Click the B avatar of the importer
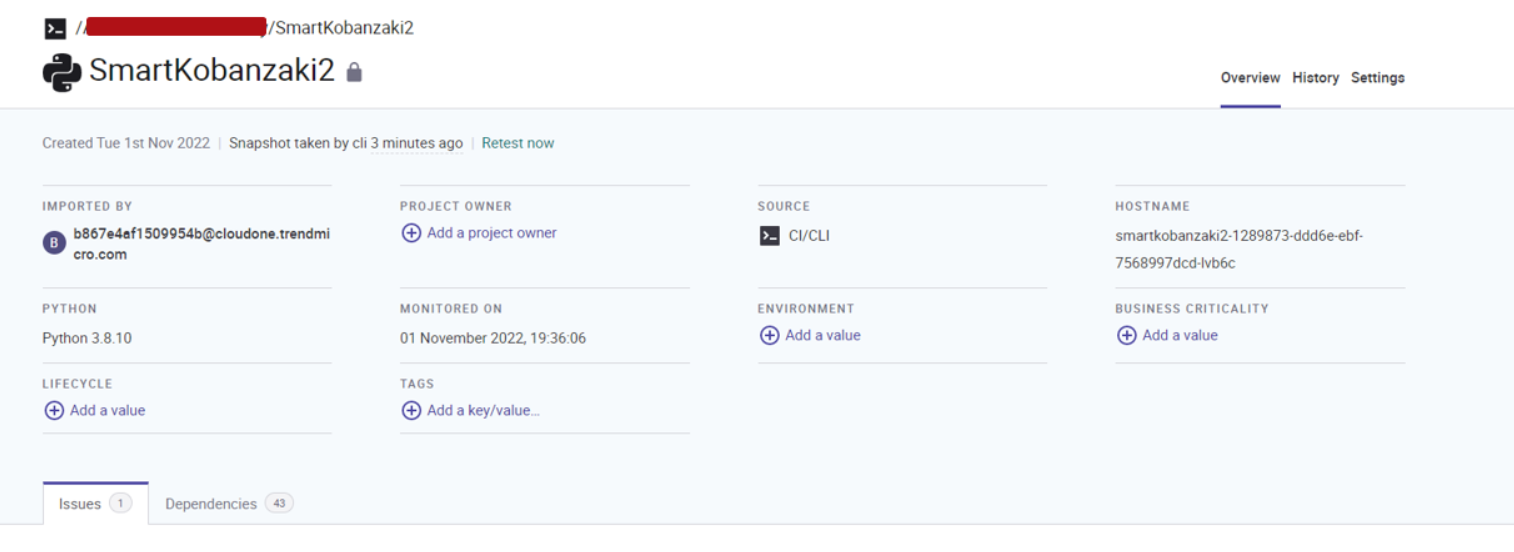The height and width of the screenshot is (552, 1514). pyautogui.click(x=54, y=243)
